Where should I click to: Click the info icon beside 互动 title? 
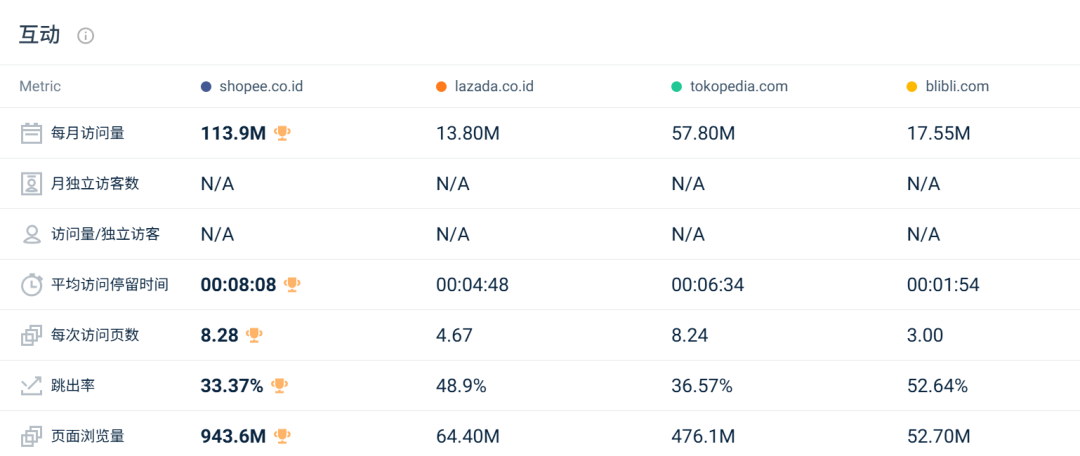(x=86, y=36)
